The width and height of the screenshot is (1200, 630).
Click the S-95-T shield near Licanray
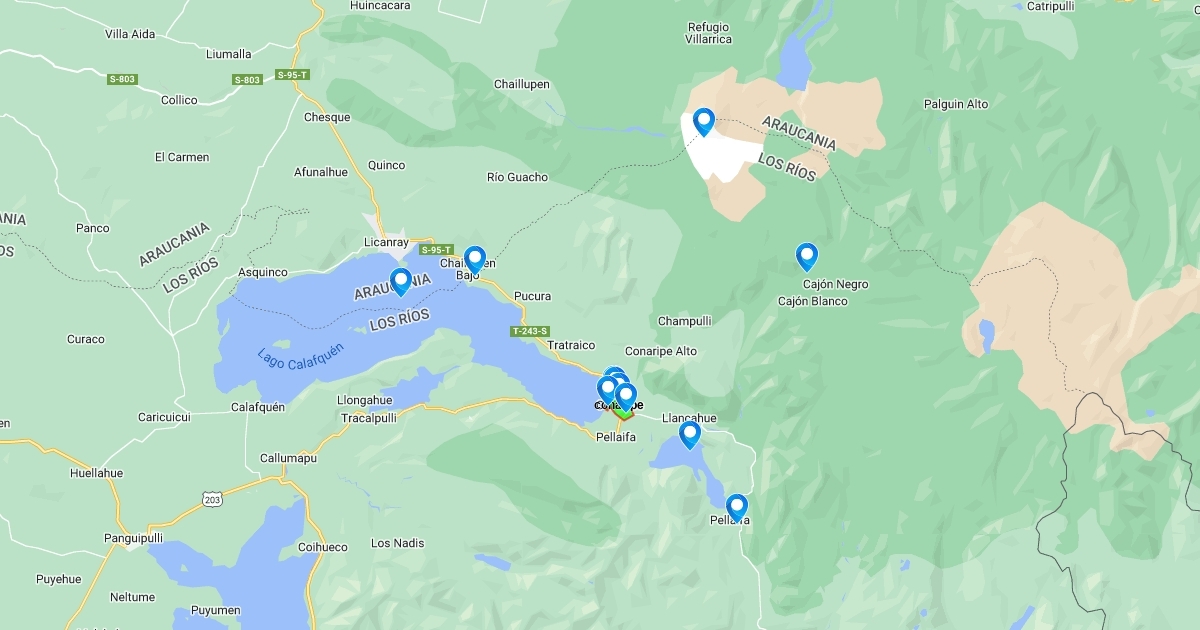pyautogui.click(x=436, y=250)
